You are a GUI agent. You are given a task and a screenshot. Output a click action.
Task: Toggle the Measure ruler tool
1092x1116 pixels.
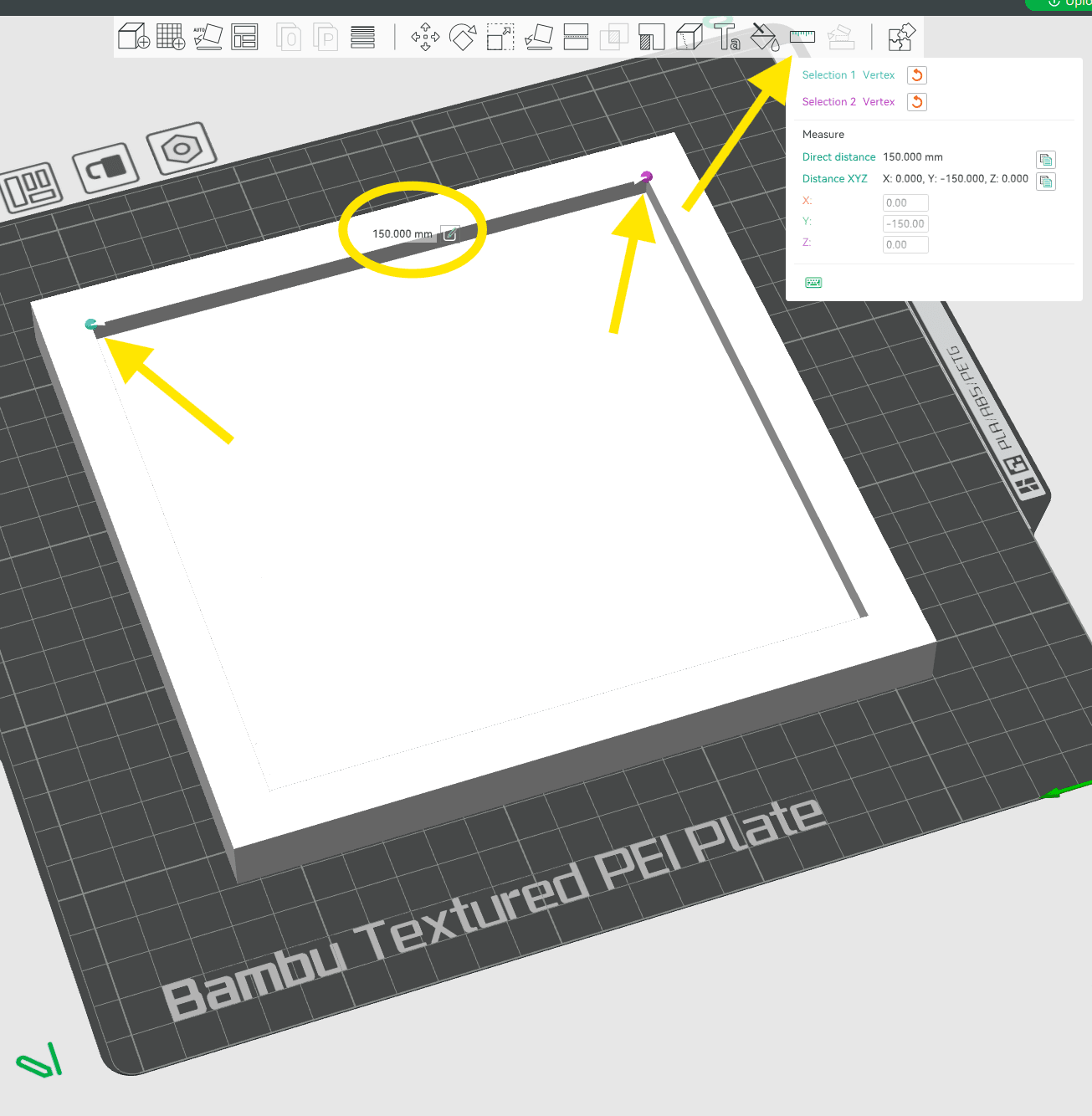(x=802, y=37)
